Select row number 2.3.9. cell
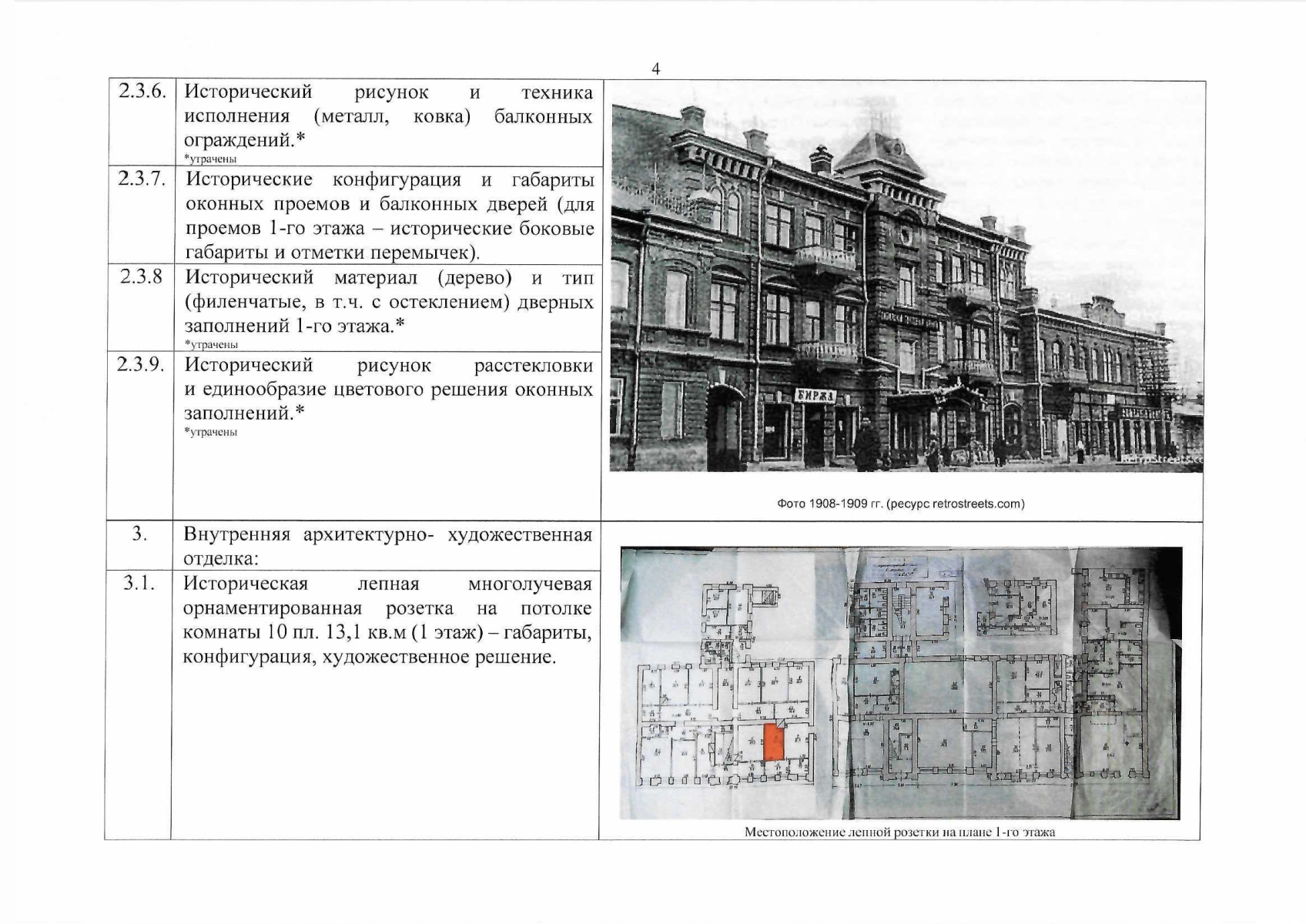1306x924 pixels. click(142, 365)
